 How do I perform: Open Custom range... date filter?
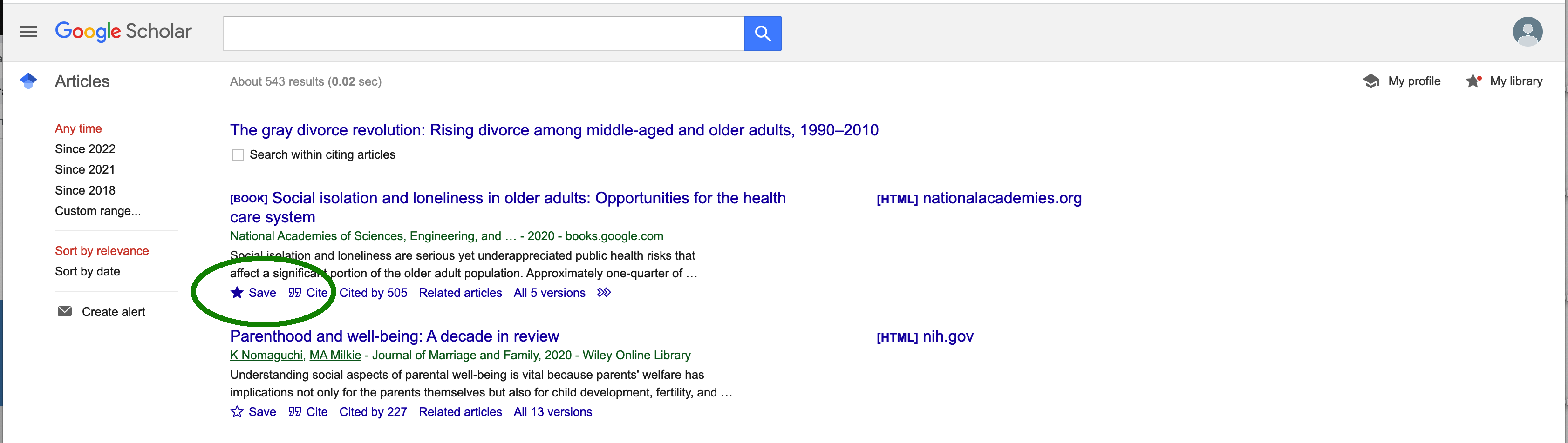coord(97,211)
